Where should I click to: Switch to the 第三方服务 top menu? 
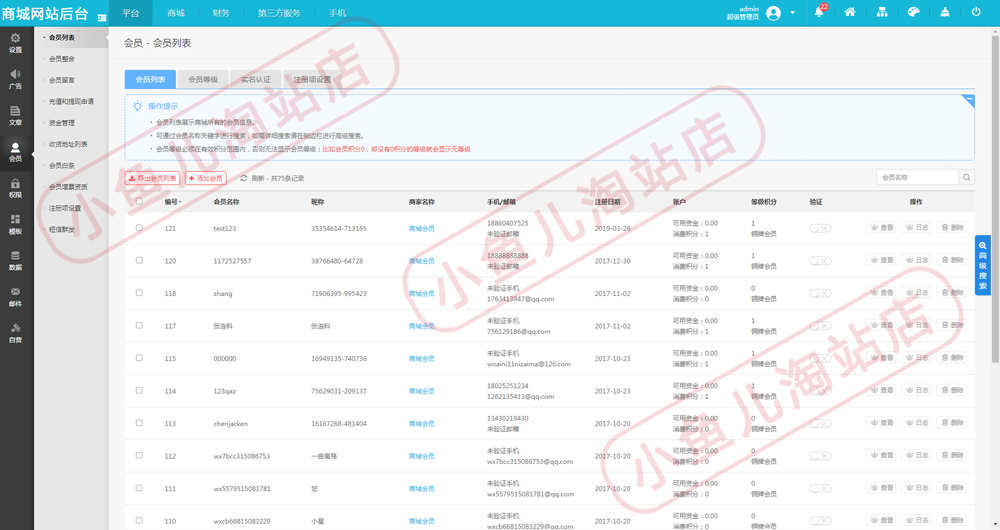coord(279,13)
